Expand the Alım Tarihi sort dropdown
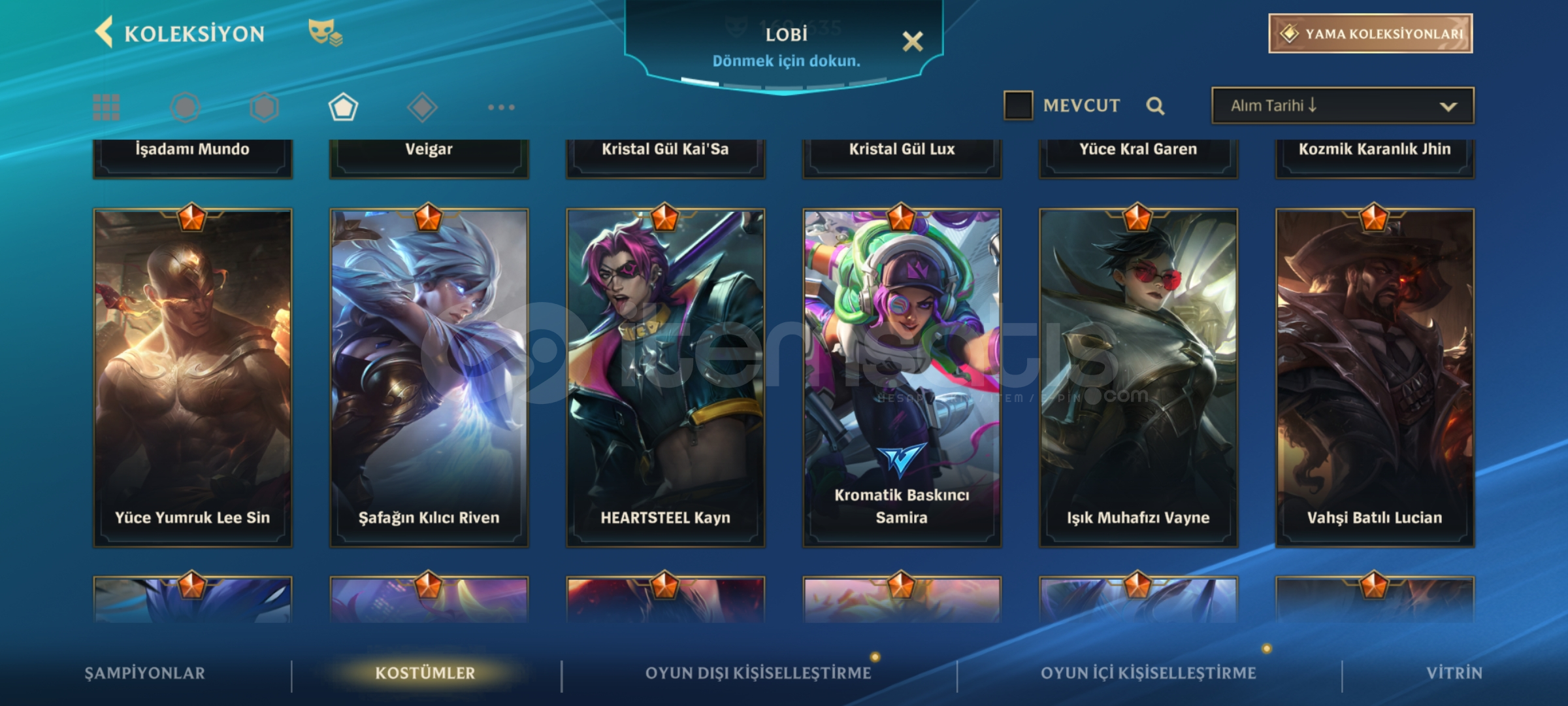Viewport: 1568px width, 706px height. (1343, 105)
